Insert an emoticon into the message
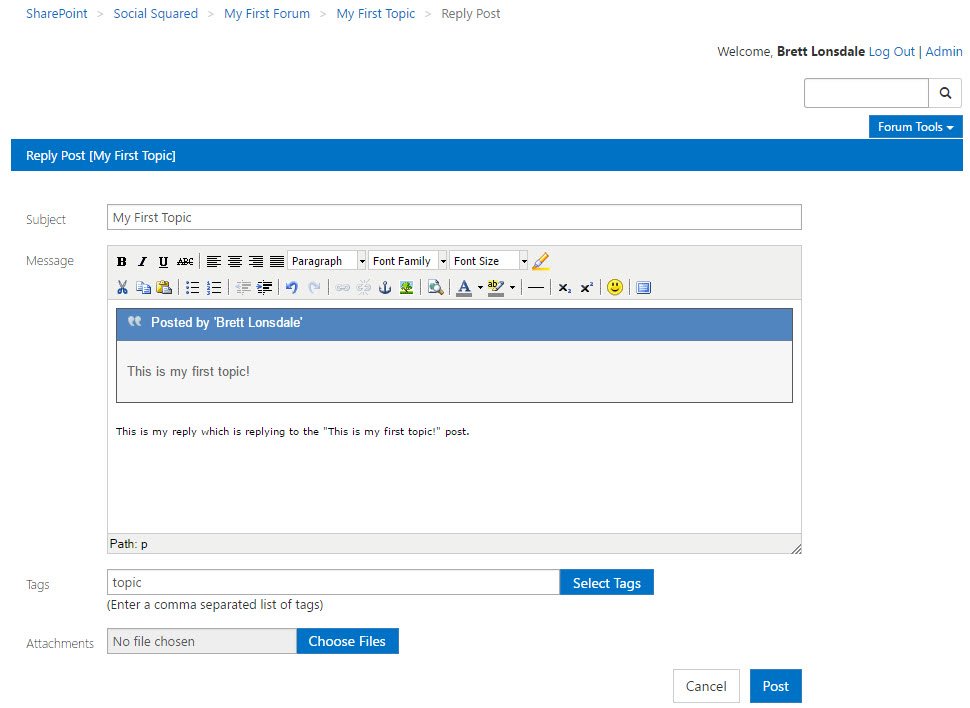 pyautogui.click(x=615, y=287)
